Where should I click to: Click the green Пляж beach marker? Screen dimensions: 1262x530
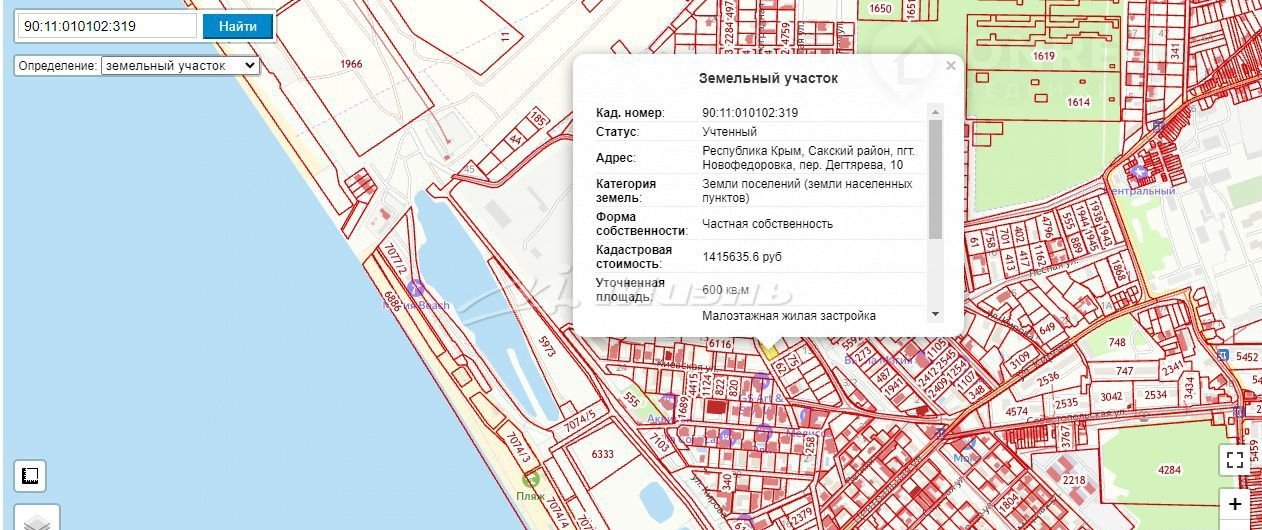click(x=530, y=479)
